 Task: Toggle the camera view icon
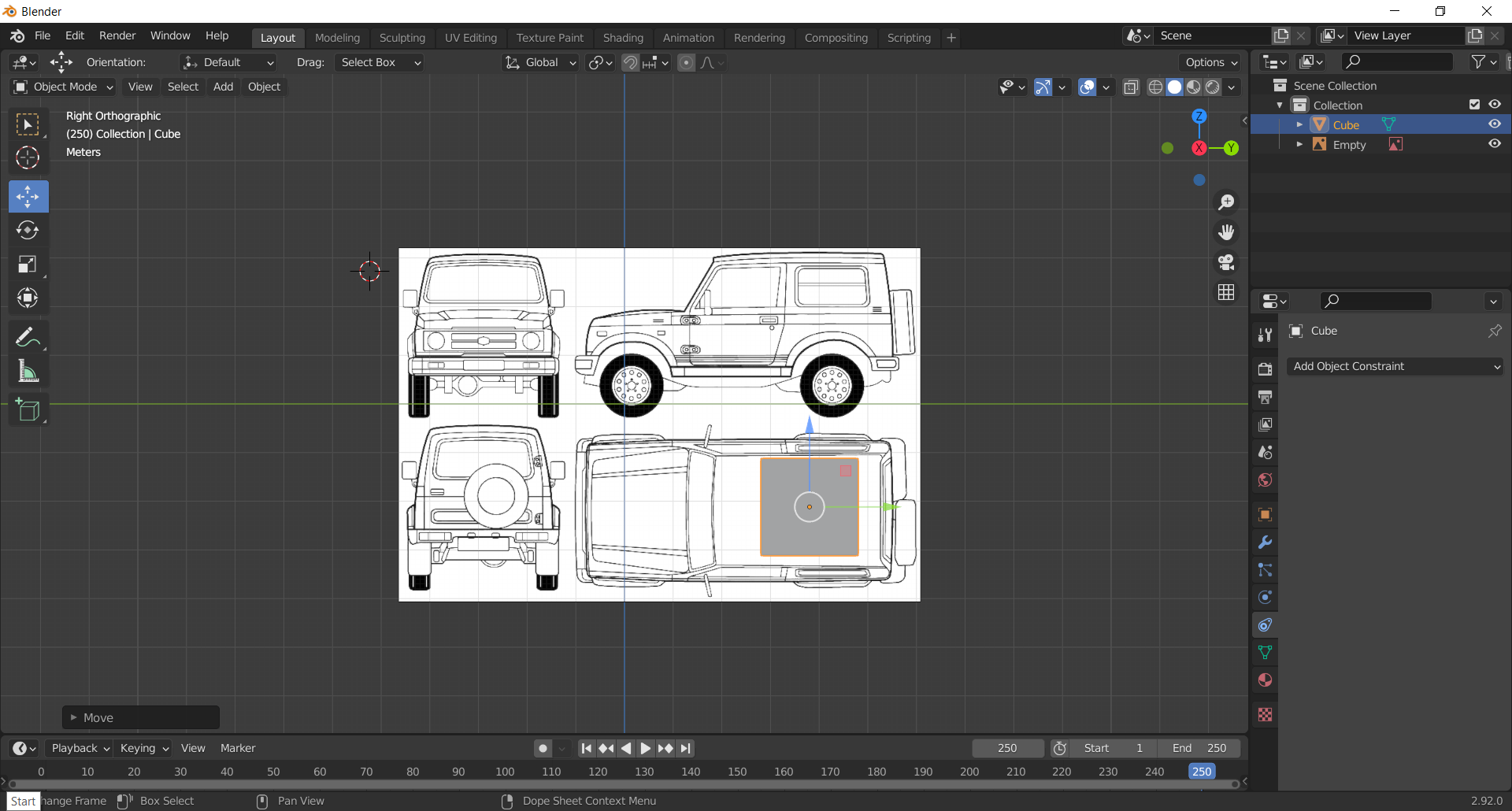coord(1226,262)
